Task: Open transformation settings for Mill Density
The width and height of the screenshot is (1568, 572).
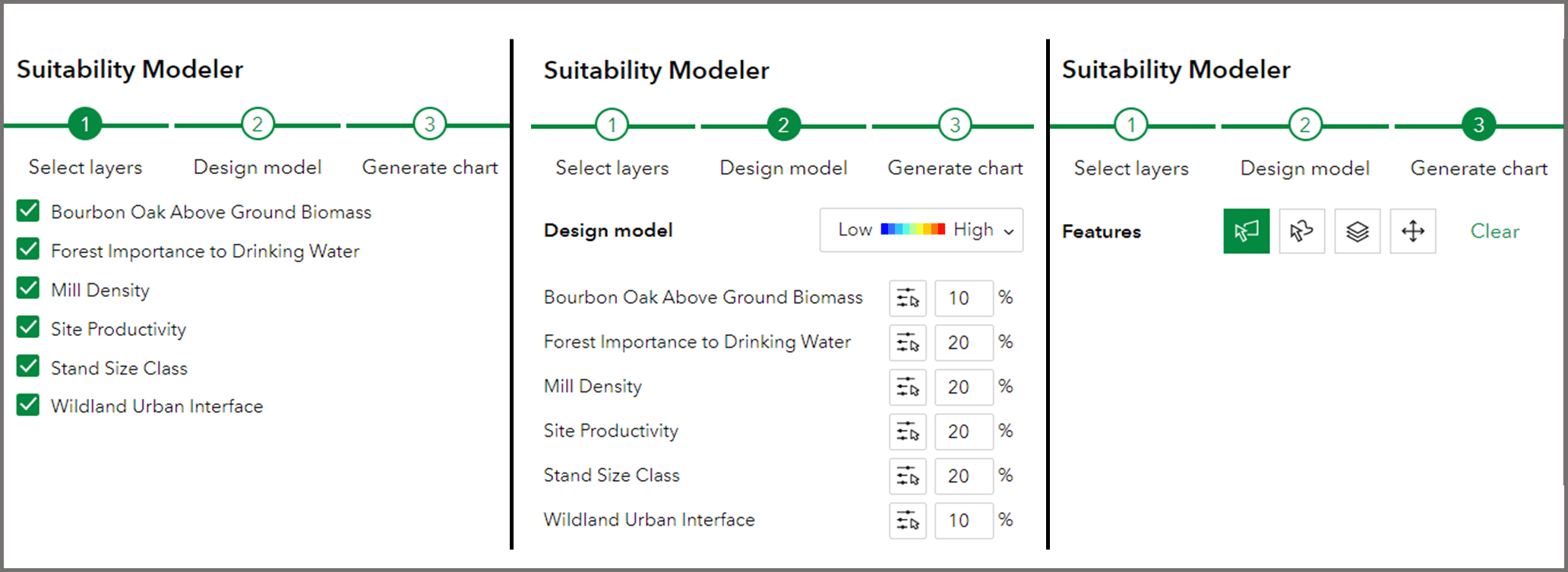Action: coord(908,387)
